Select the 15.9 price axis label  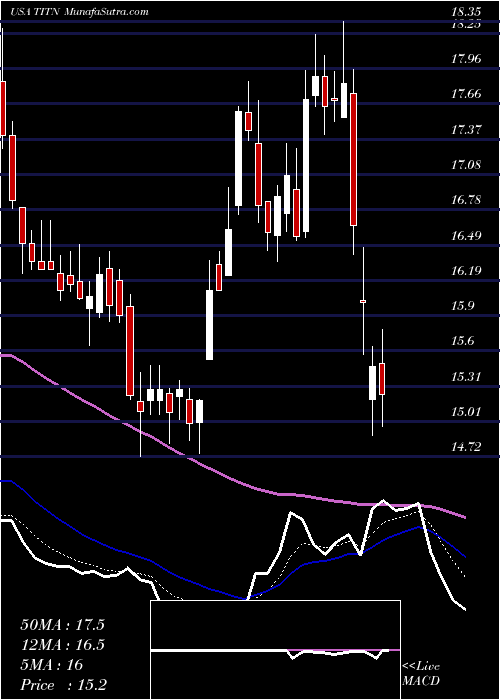[462, 306]
